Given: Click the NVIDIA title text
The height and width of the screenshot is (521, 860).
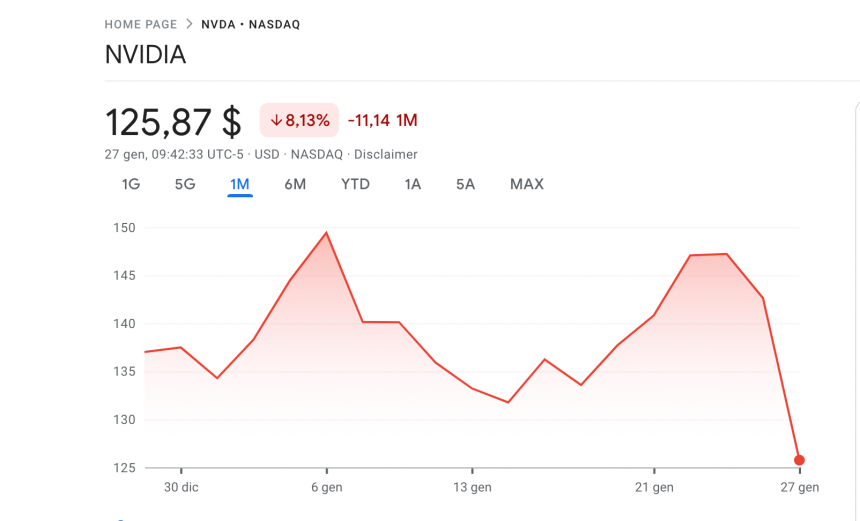Looking at the screenshot, I should click(x=145, y=55).
